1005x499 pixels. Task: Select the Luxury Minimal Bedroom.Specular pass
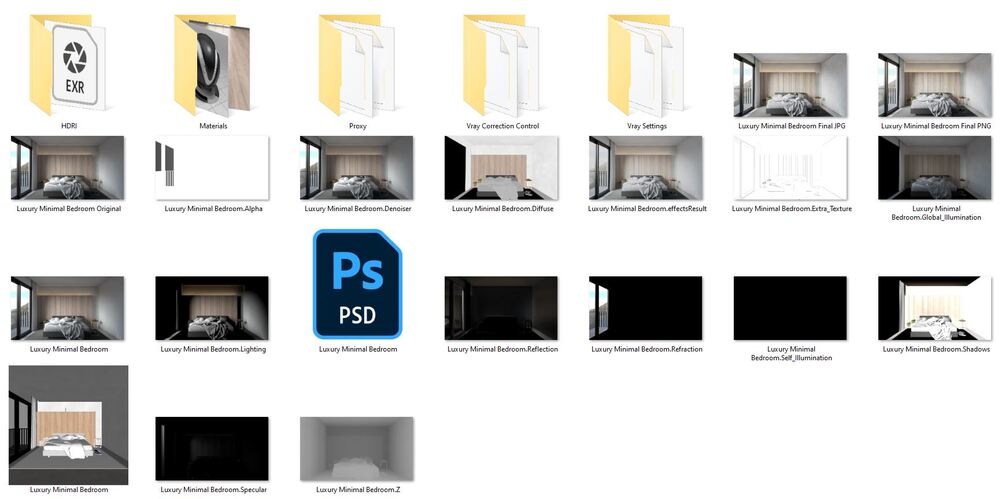(x=212, y=448)
